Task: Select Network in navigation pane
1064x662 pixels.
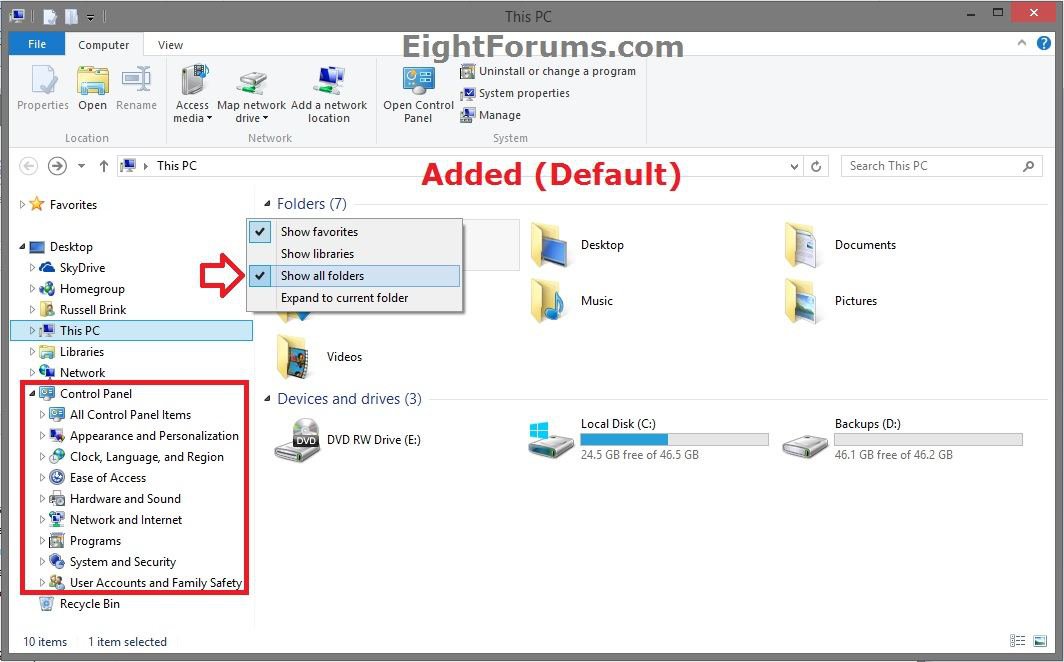Action: pos(82,373)
